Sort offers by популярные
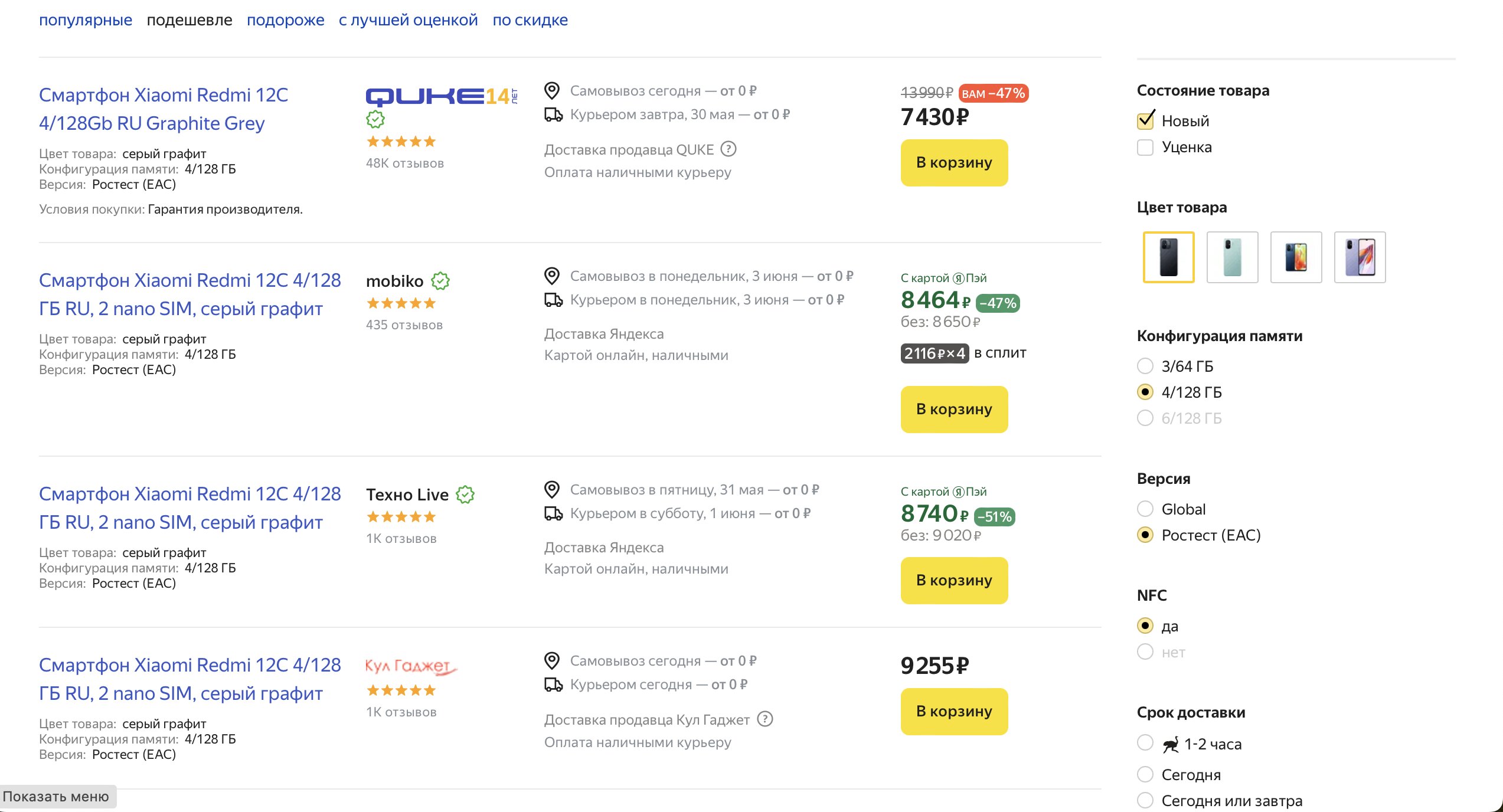The width and height of the screenshot is (1503, 812). click(x=86, y=19)
